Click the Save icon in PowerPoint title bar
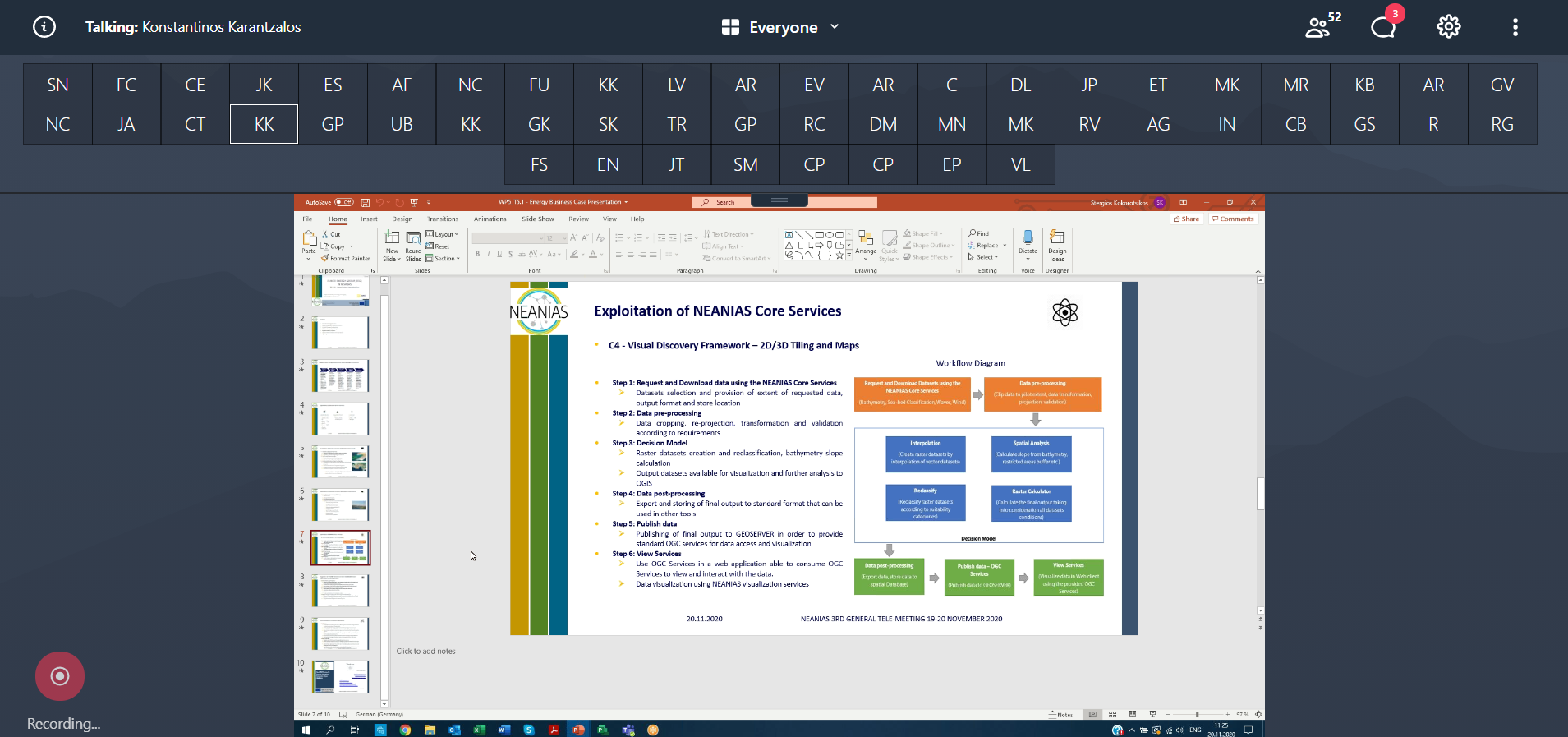1568x737 pixels. coord(366,202)
